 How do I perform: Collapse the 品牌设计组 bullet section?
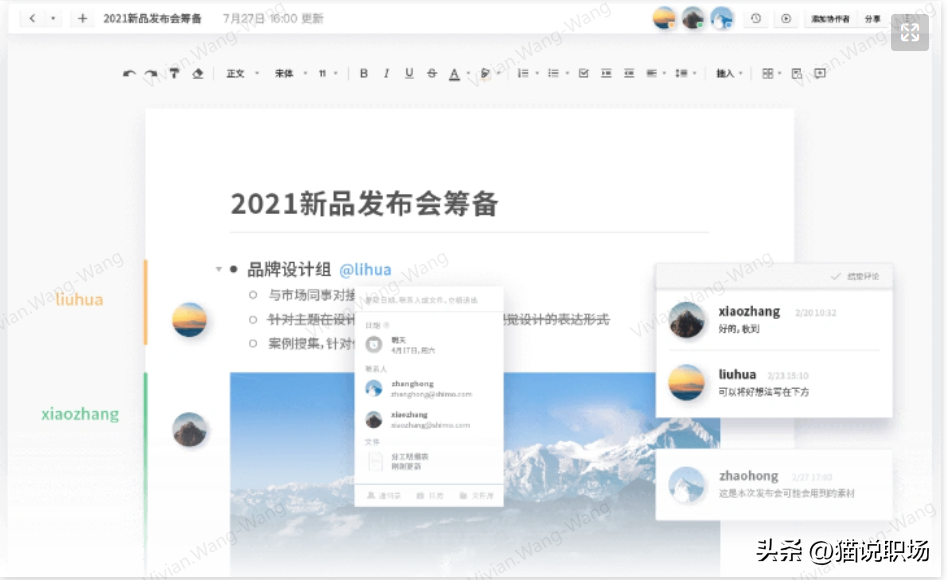tap(218, 269)
